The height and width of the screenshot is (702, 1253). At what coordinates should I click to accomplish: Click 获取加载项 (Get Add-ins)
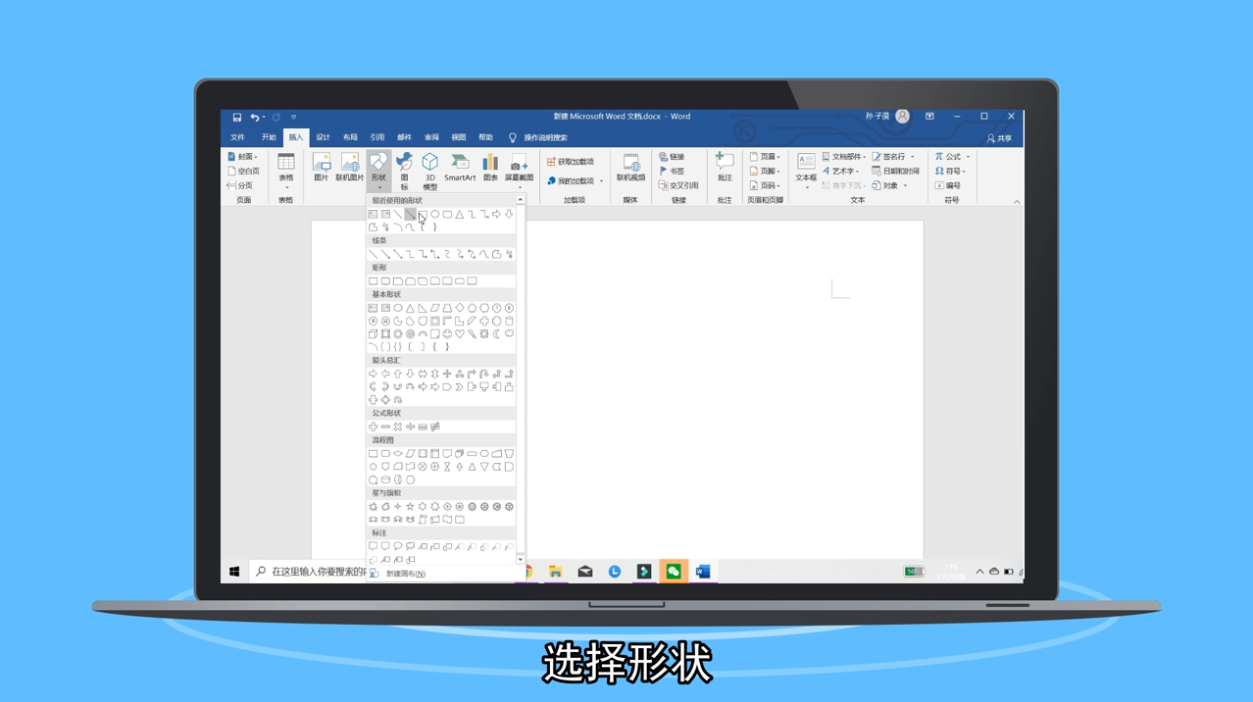[x=570, y=161]
